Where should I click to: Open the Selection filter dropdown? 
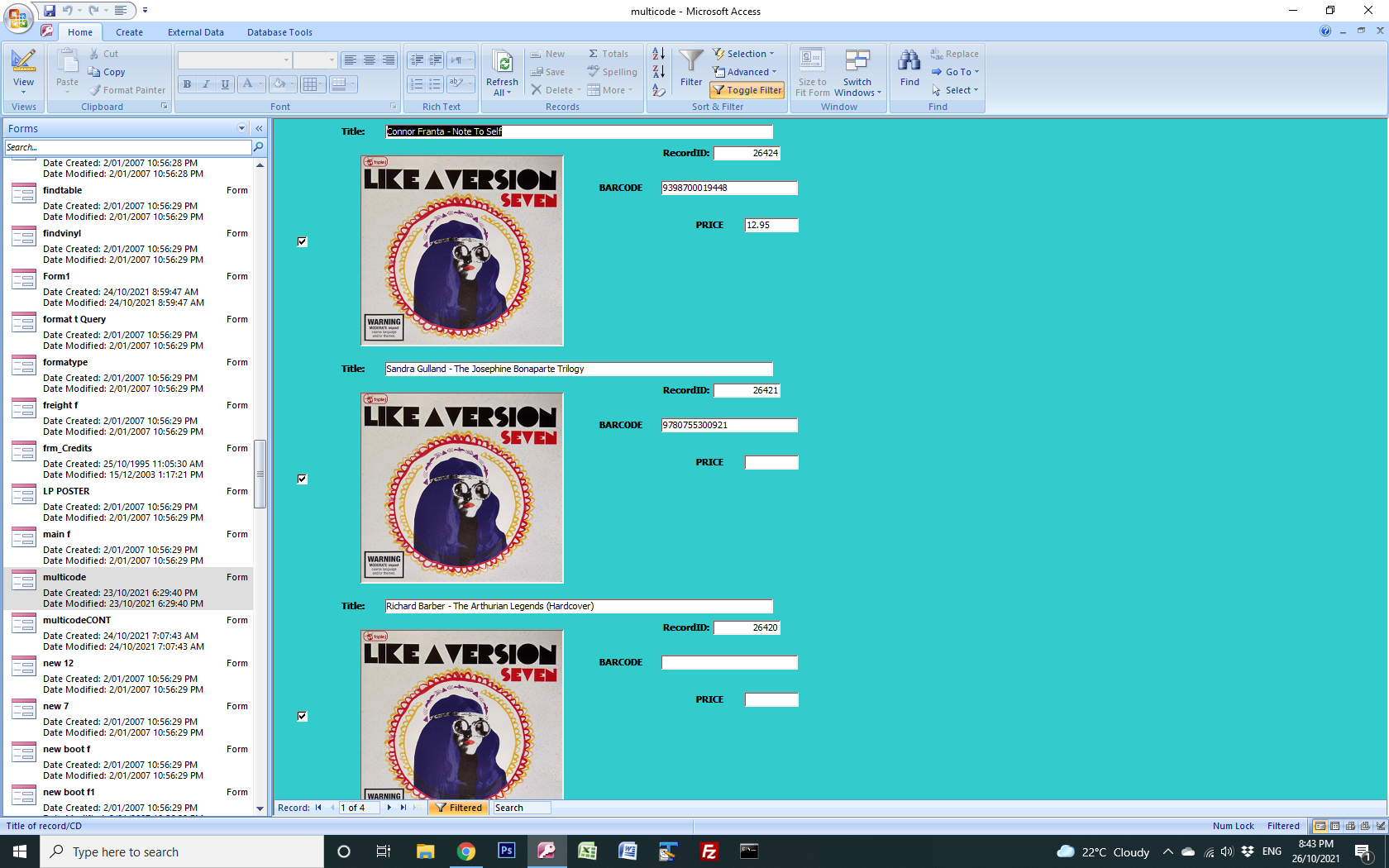click(x=744, y=54)
